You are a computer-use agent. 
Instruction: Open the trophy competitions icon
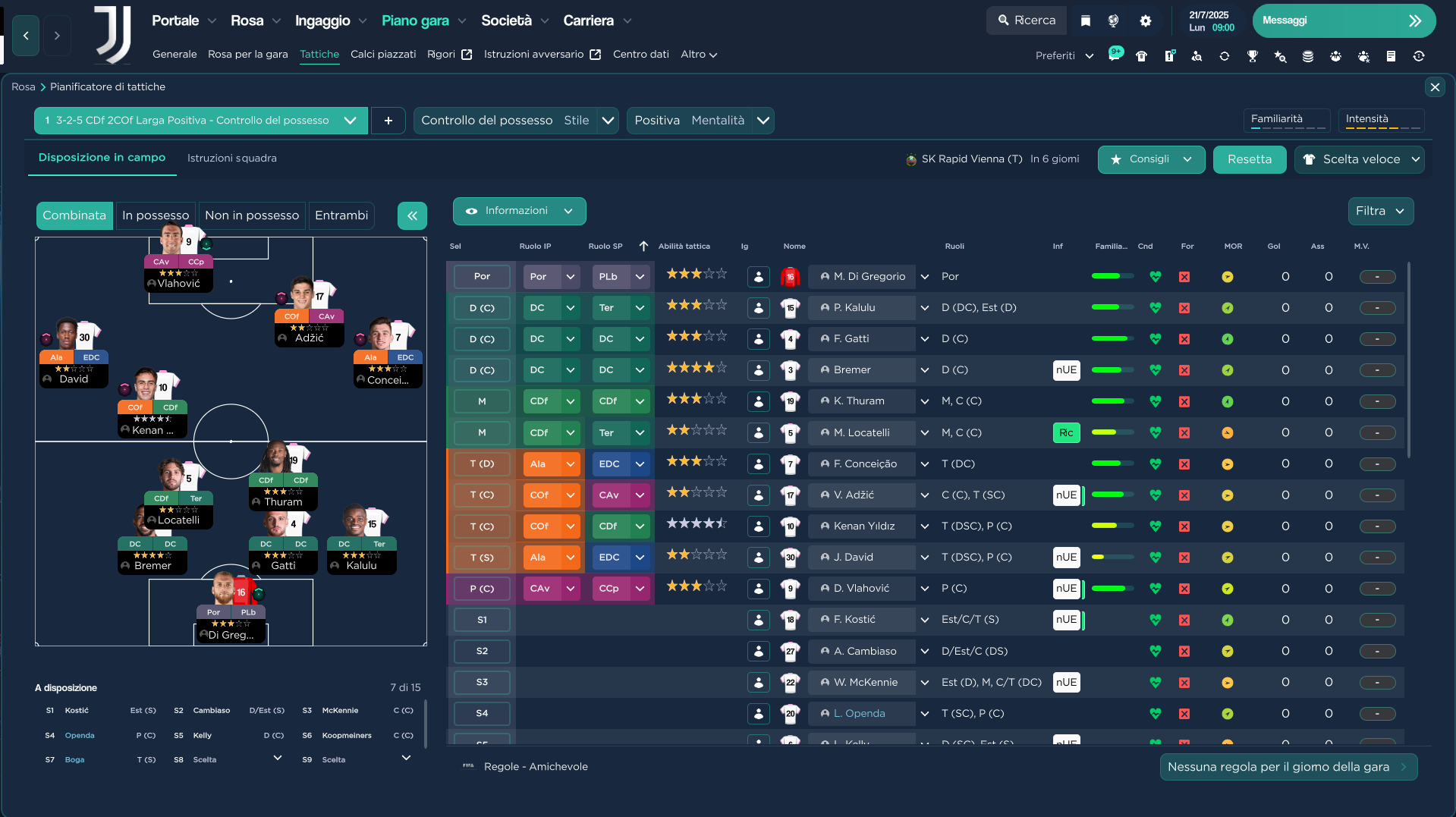1253,55
